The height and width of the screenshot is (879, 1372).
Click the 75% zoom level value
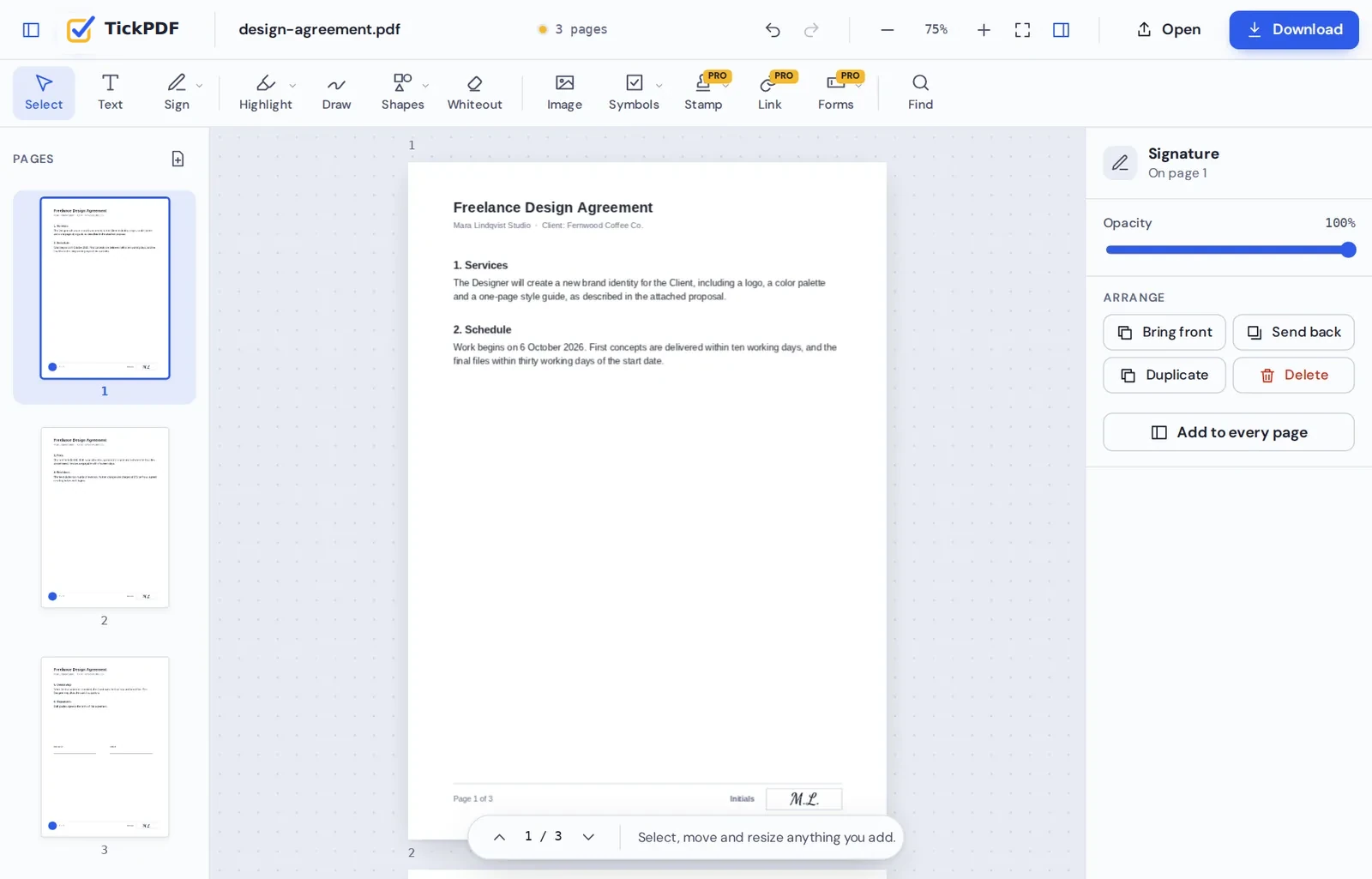click(x=936, y=30)
